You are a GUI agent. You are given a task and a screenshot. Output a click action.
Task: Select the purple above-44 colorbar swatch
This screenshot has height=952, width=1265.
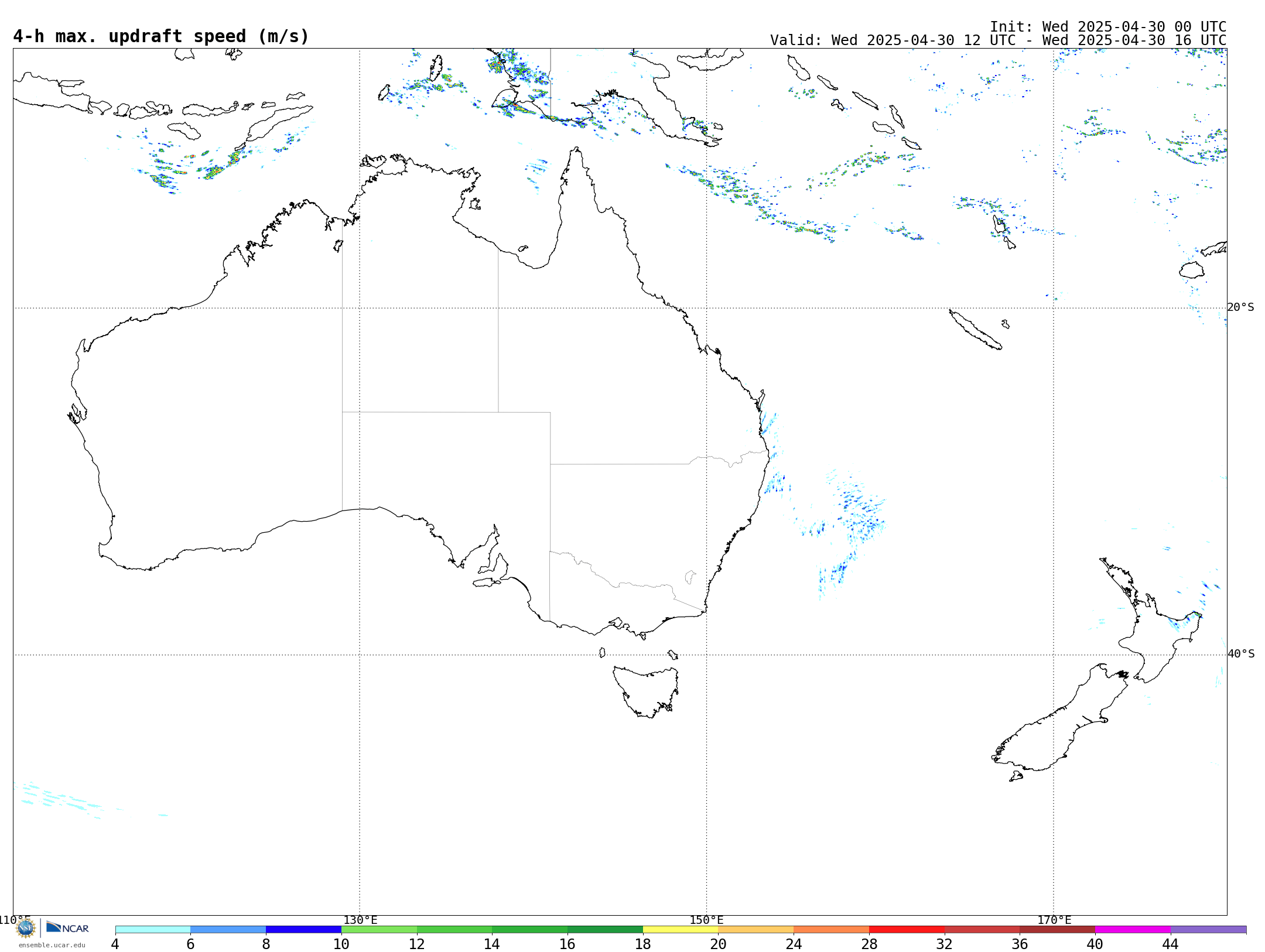click(1208, 930)
